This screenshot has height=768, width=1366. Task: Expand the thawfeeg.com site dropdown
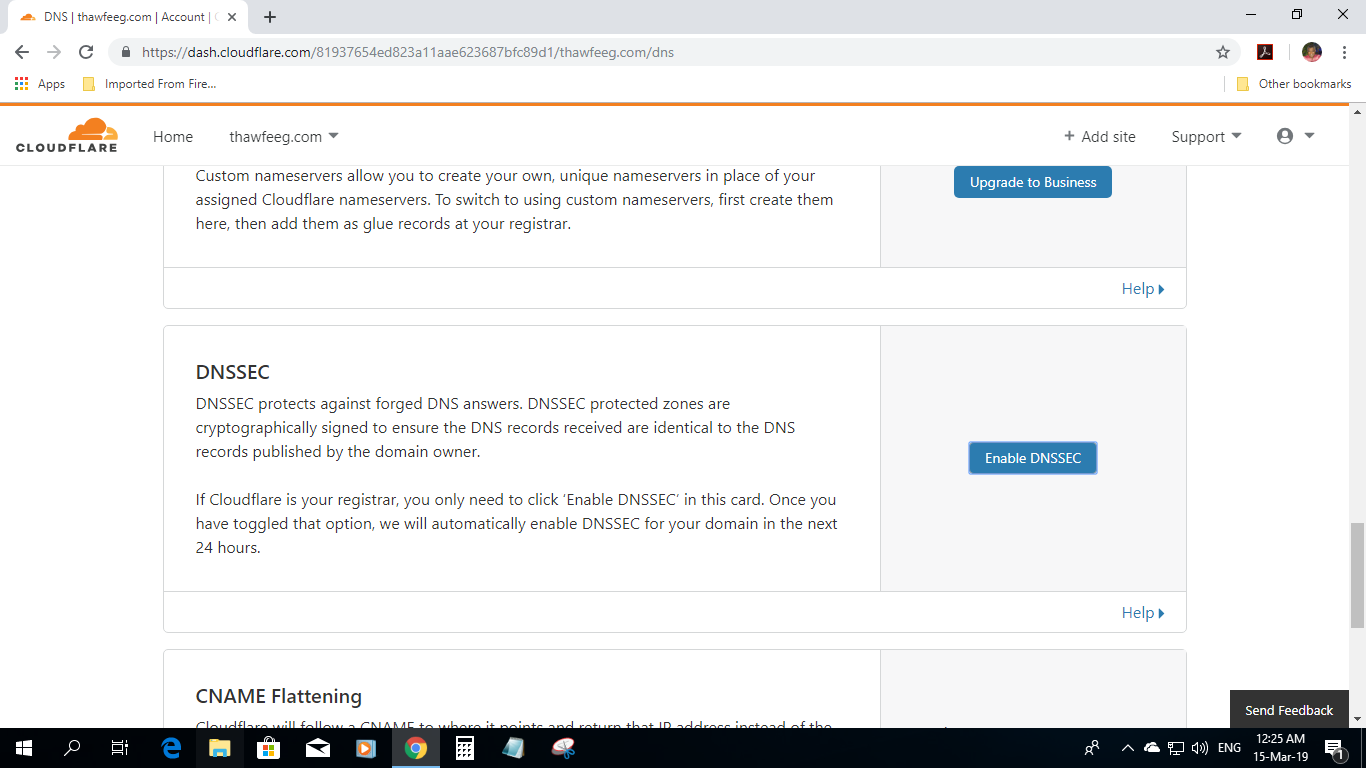point(284,137)
